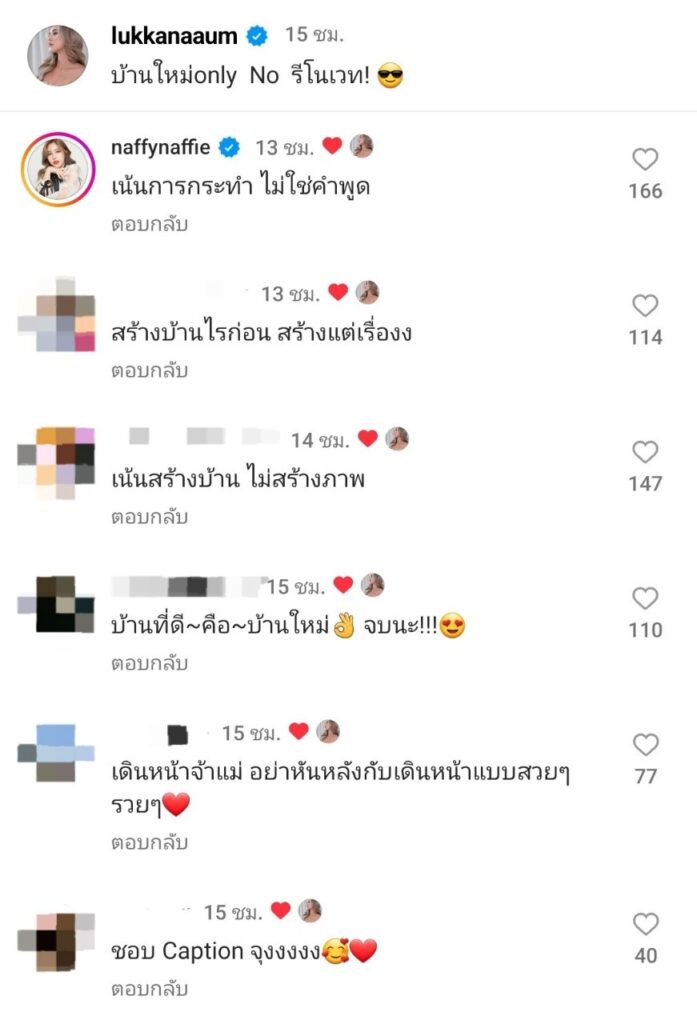Like the comment with 114 likes
The image size is (697, 1024).
tap(645, 305)
